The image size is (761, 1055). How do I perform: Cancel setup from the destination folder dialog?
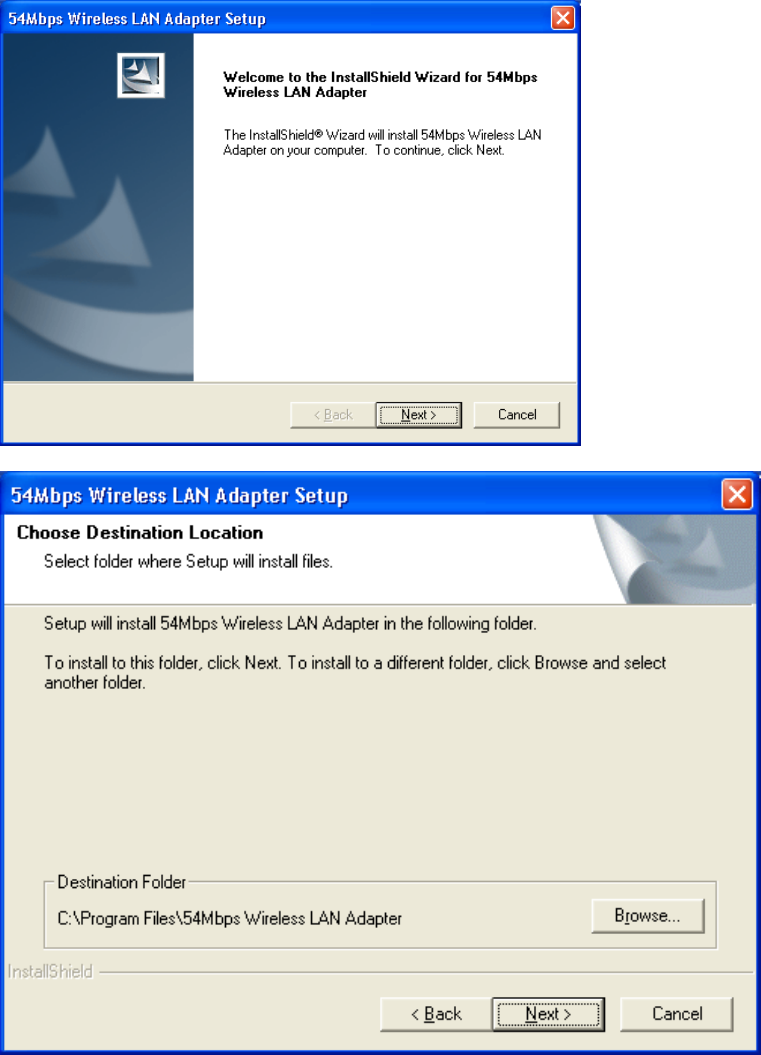(676, 1014)
